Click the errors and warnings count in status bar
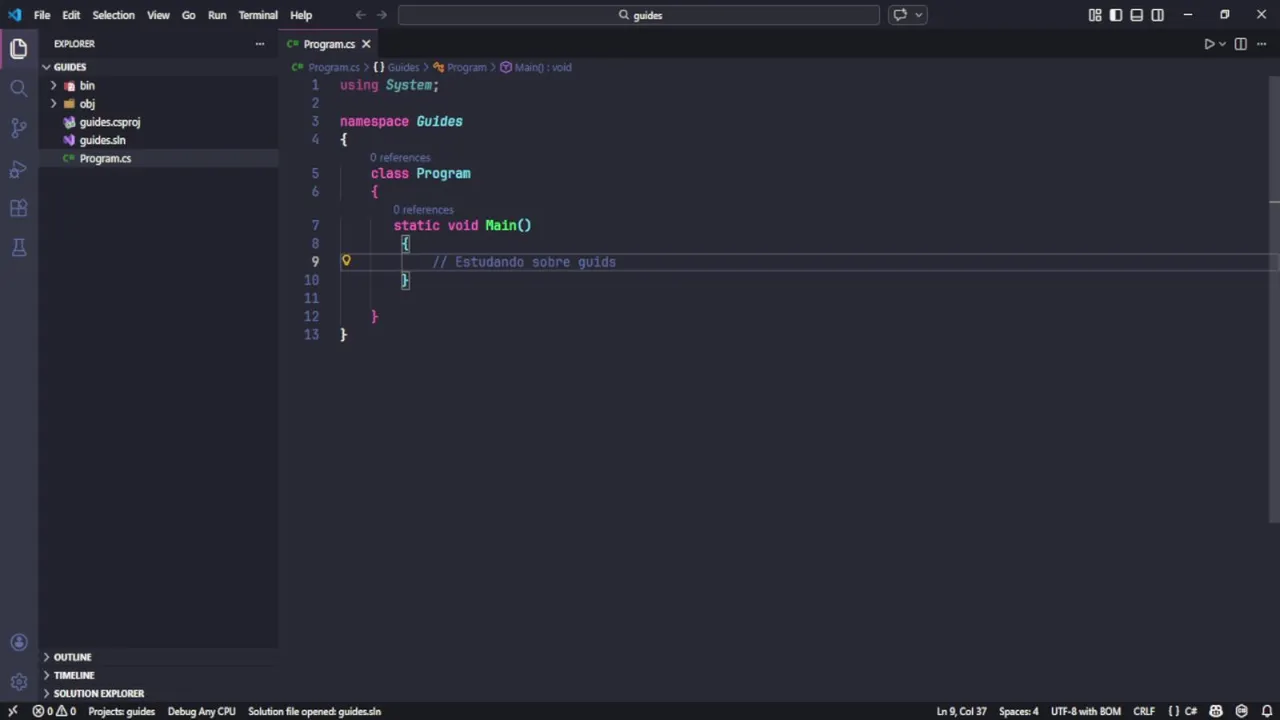This screenshot has height=720, width=1280. (x=54, y=711)
